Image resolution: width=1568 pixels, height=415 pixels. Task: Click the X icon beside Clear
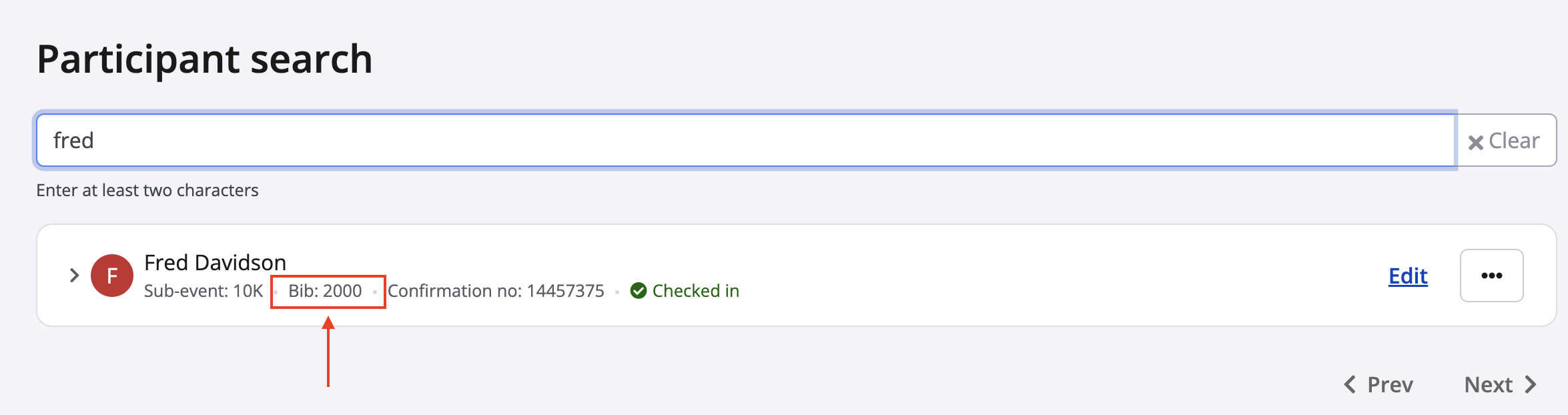[x=1475, y=142]
